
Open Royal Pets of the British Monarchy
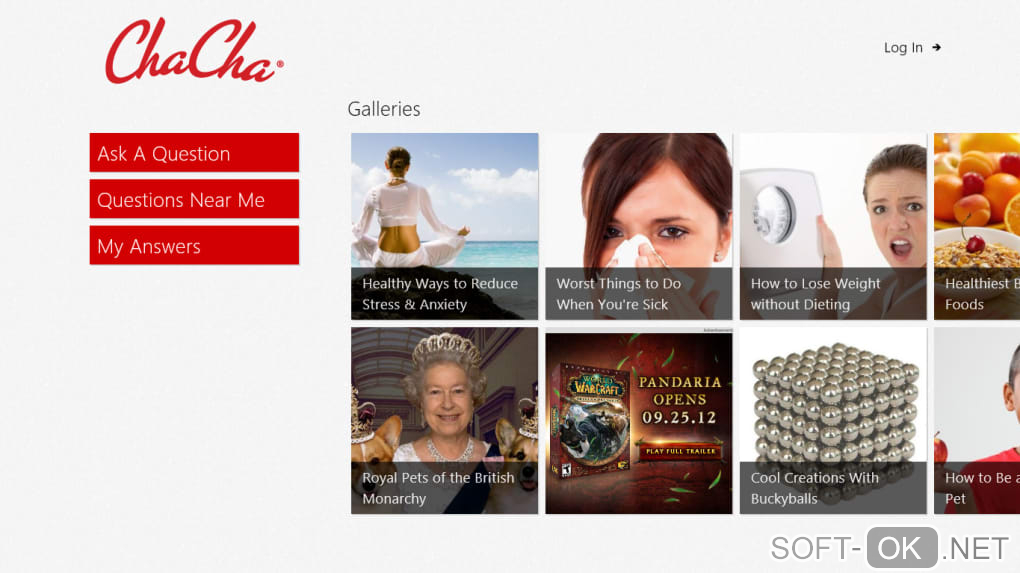coord(444,420)
